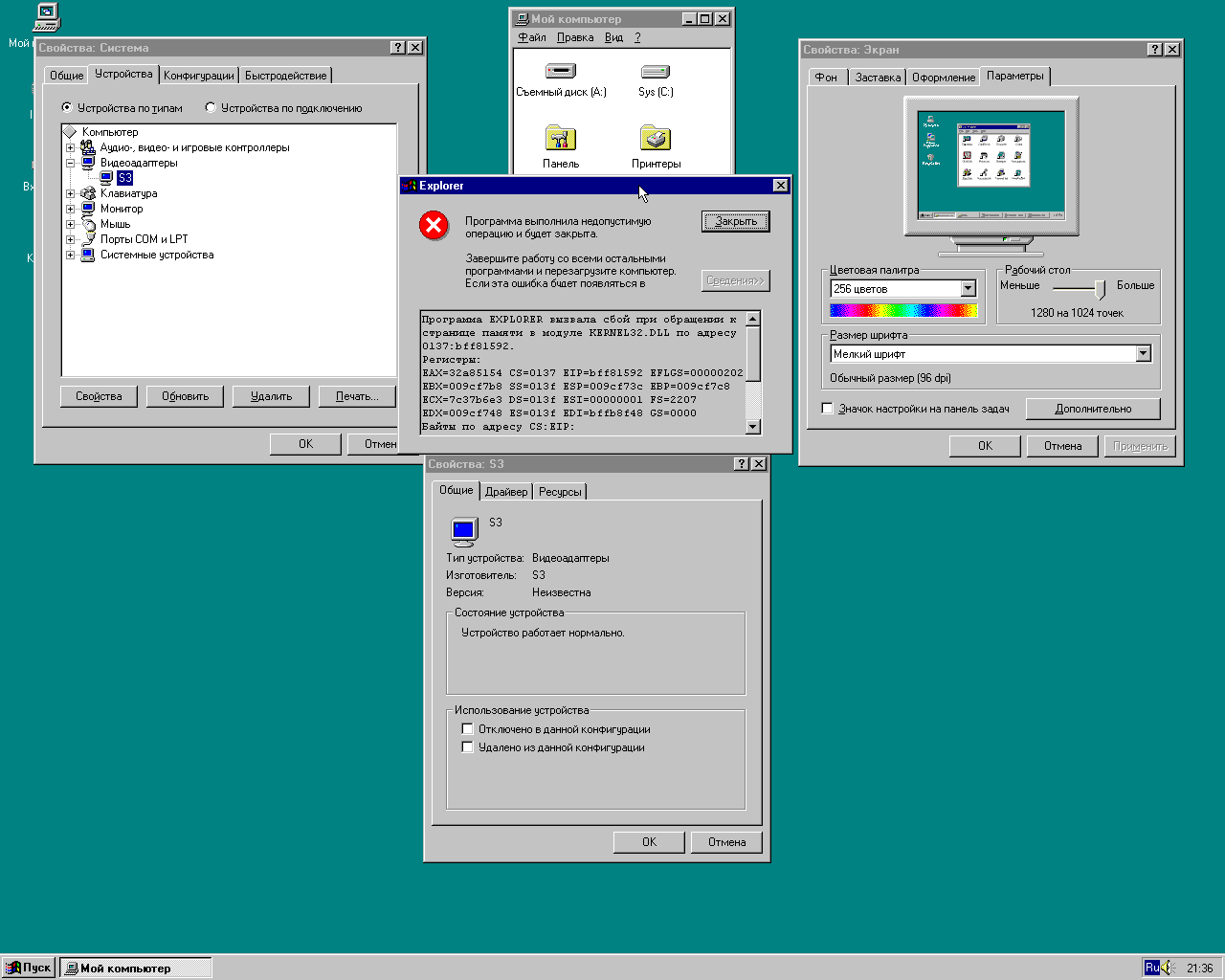Viewport: 1225px width, 980px height.
Task: Collapse the Видеоадаптеры tree node
Action: tap(70, 163)
